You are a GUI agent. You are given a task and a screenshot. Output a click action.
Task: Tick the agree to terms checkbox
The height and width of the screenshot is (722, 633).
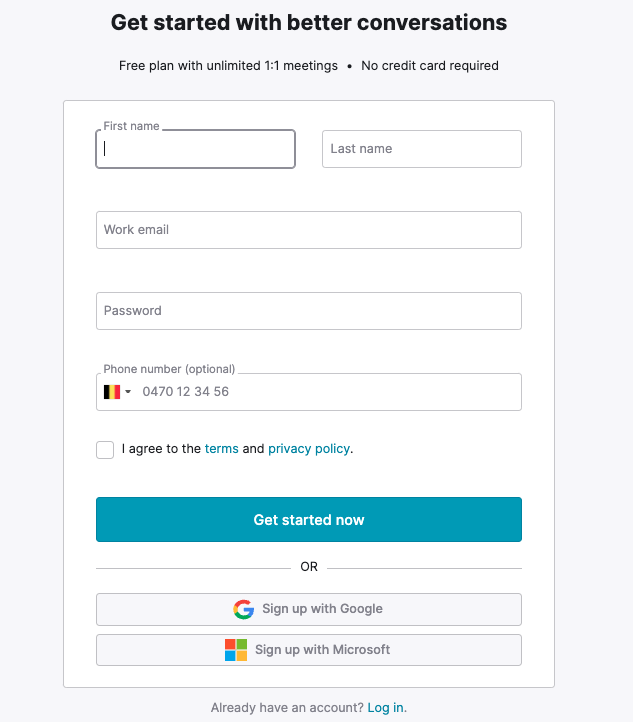pos(105,450)
